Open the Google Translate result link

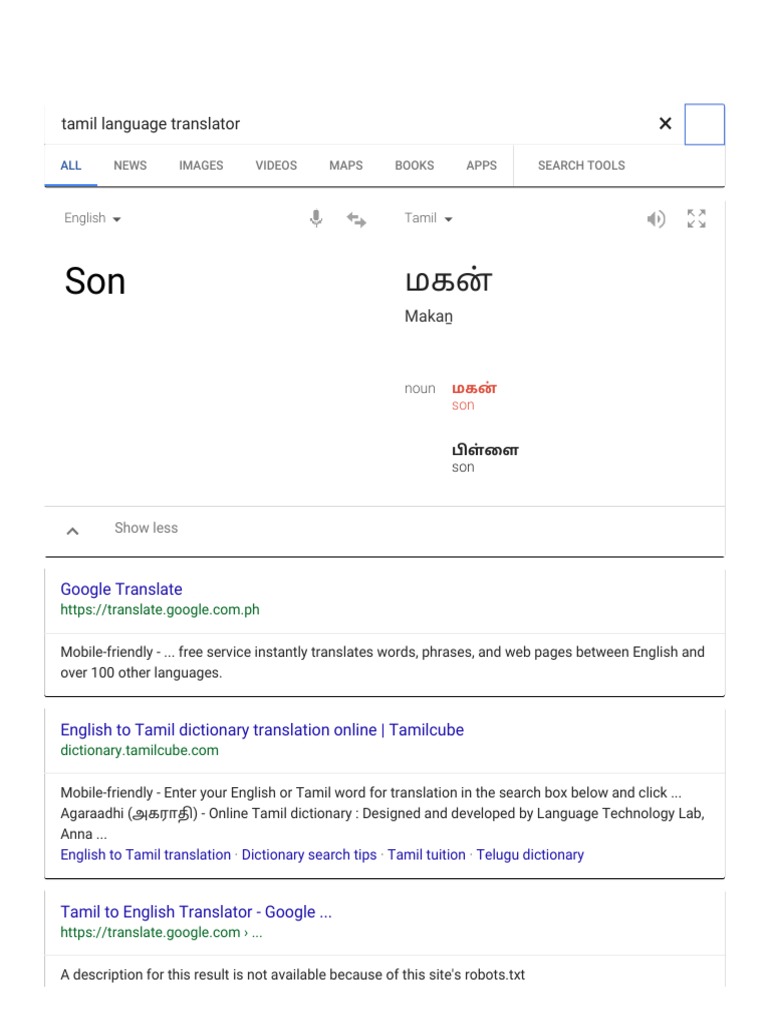[121, 589]
